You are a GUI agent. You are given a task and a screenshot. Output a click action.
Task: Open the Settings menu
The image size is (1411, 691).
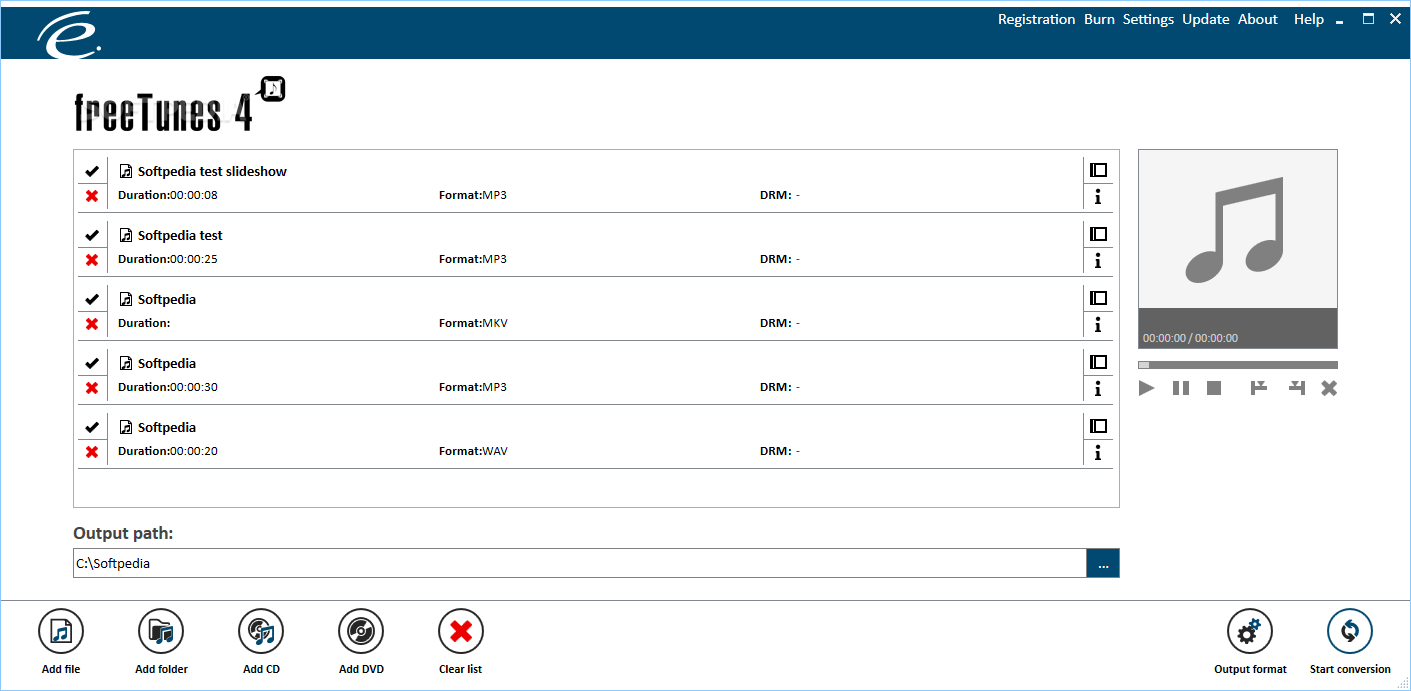(1148, 19)
